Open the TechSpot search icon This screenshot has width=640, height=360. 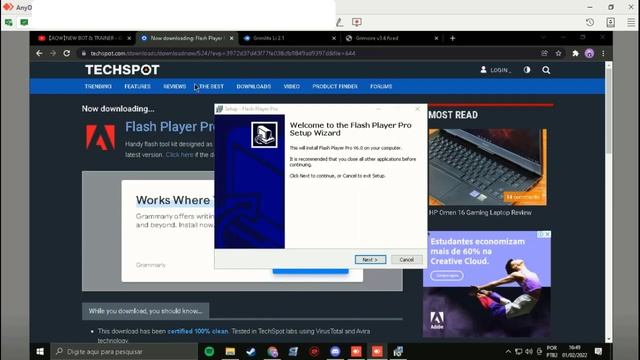[546, 70]
